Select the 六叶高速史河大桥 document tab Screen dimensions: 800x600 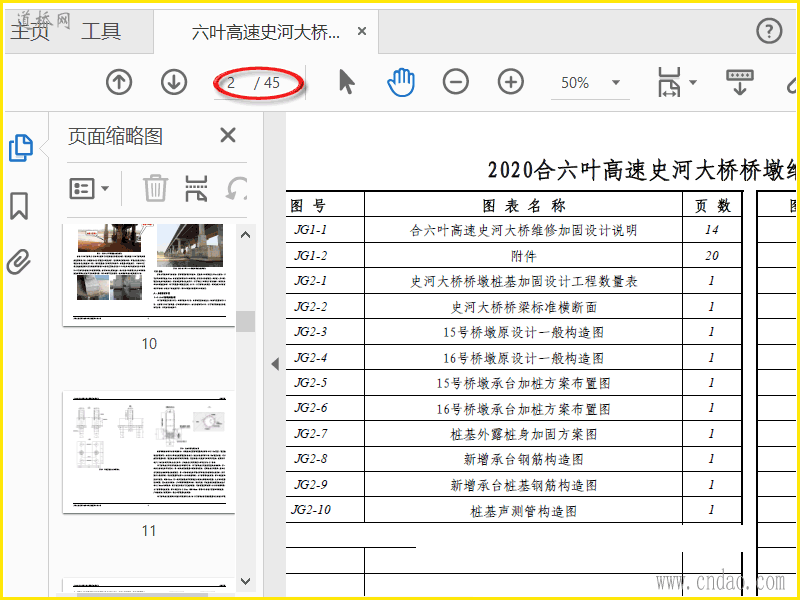point(265,32)
